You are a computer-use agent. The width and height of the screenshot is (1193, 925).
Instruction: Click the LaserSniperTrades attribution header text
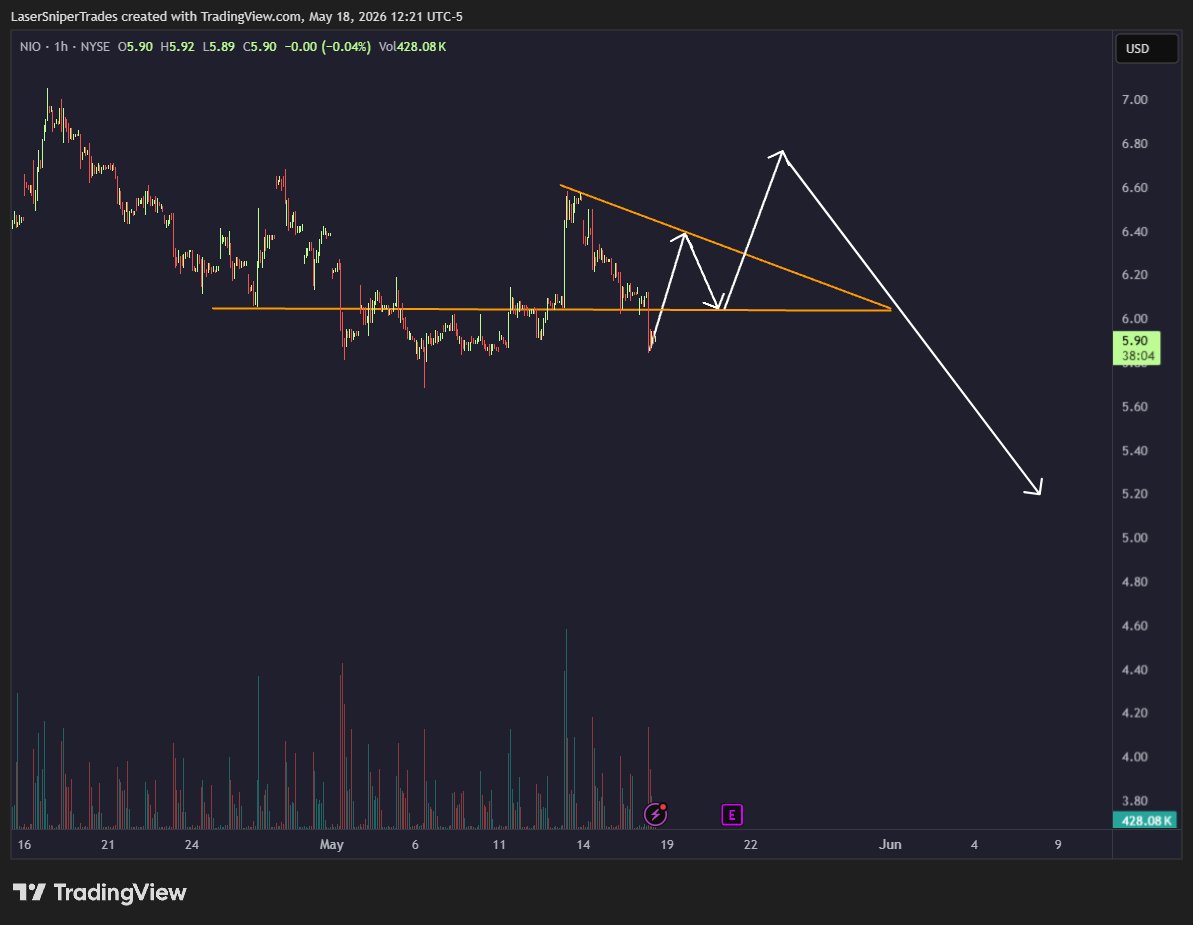coord(237,16)
